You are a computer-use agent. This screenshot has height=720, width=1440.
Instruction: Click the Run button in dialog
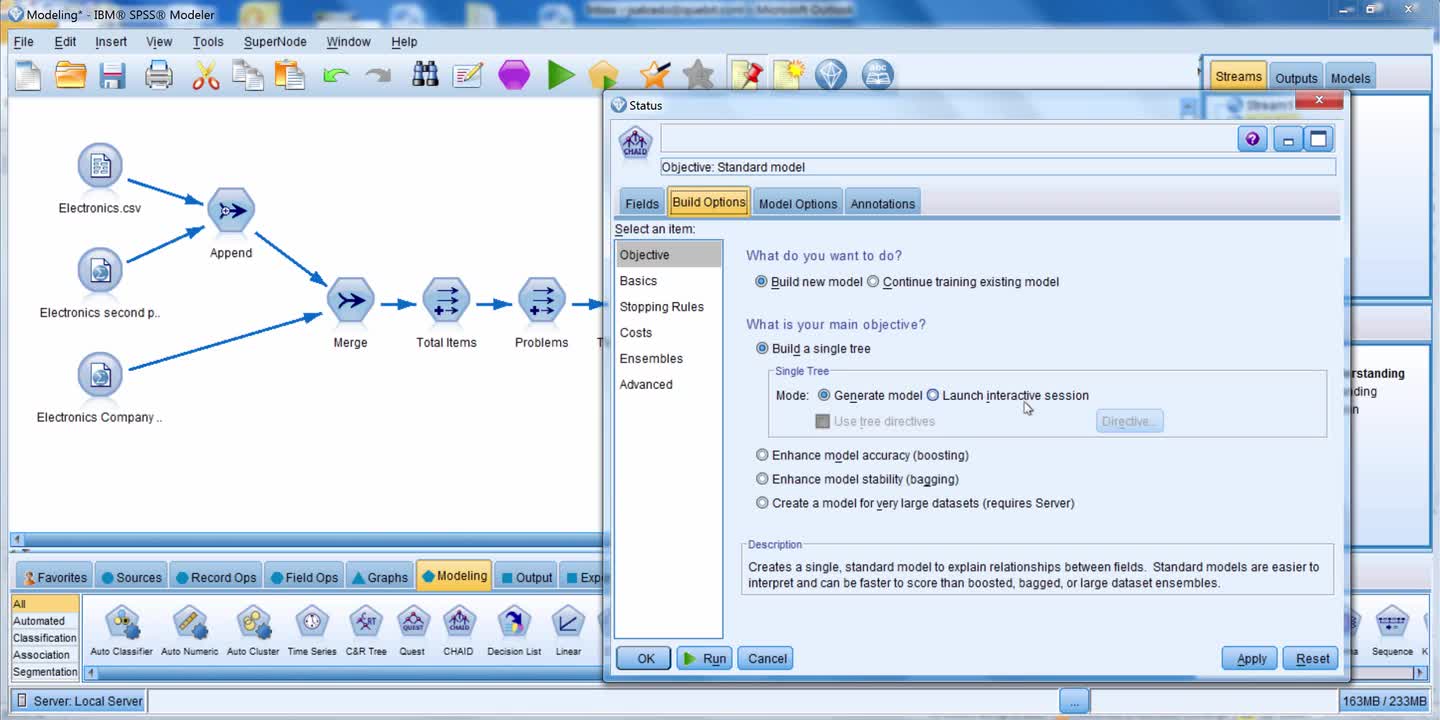click(x=704, y=658)
